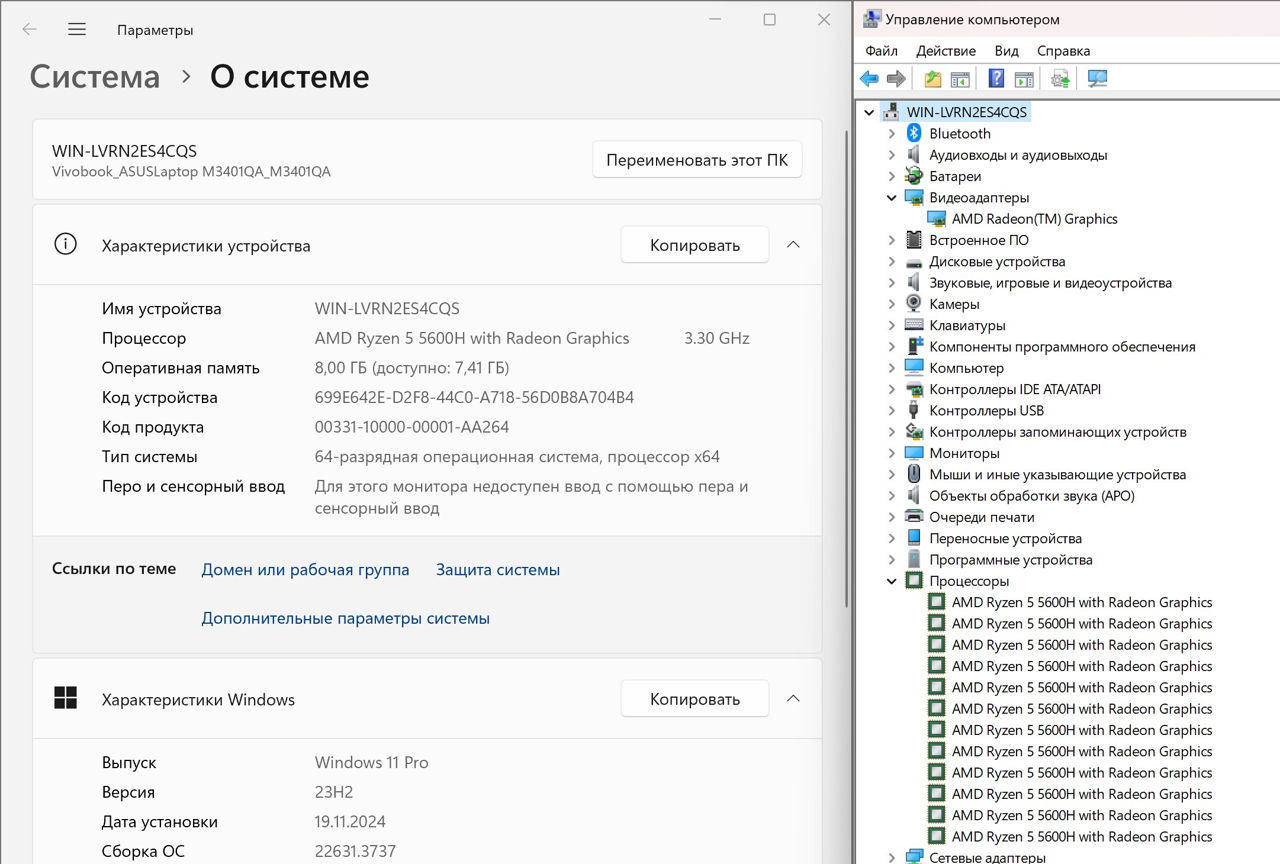Select Компоненты программного обеспечения tree row
This screenshot has width=1280, height=864.
(1062, 347)
